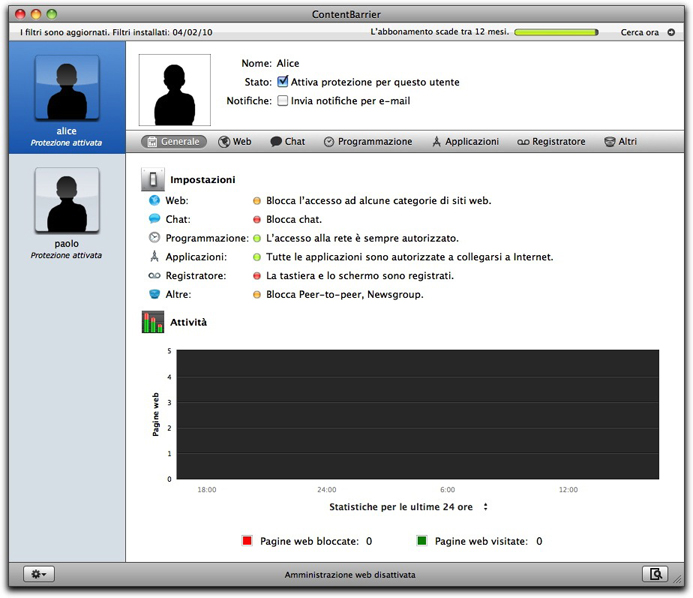Click 'Protezione attivata' under paolo
This screenshot has height=598, width=693.
66,255
